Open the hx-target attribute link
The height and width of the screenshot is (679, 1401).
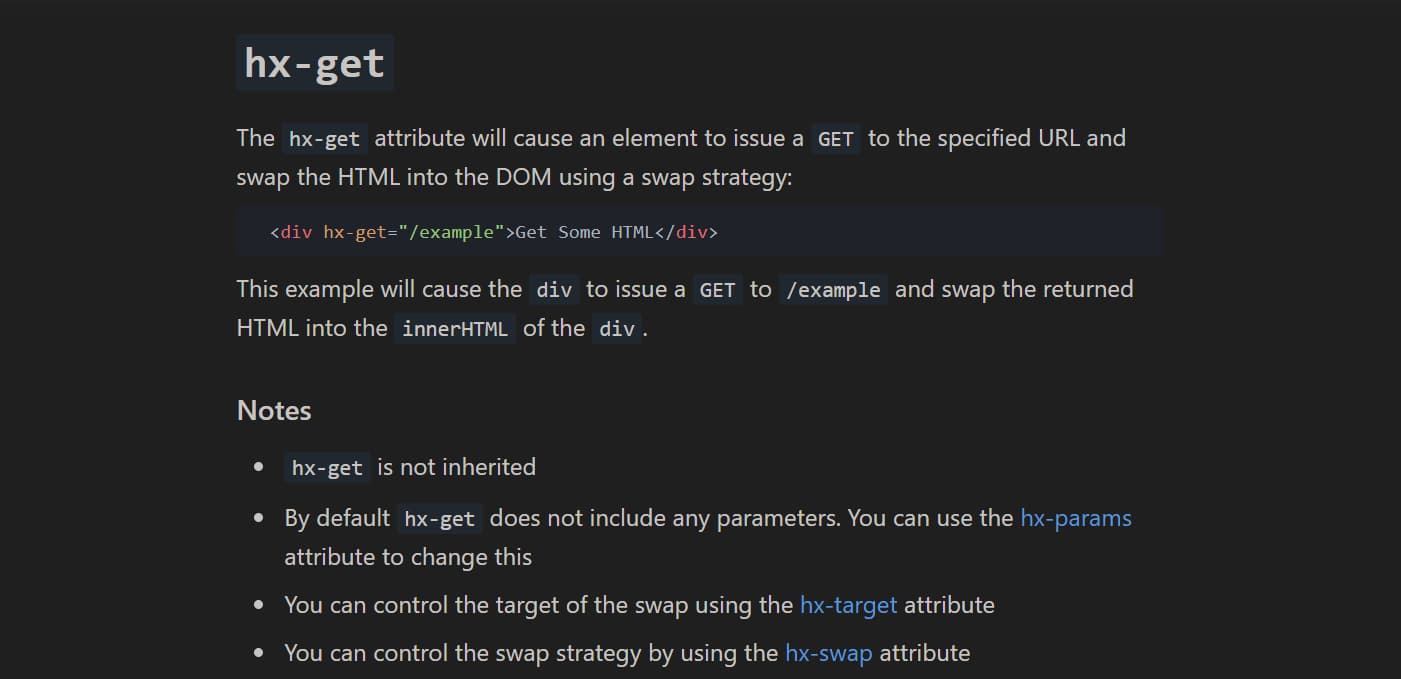tap(848, 605)
